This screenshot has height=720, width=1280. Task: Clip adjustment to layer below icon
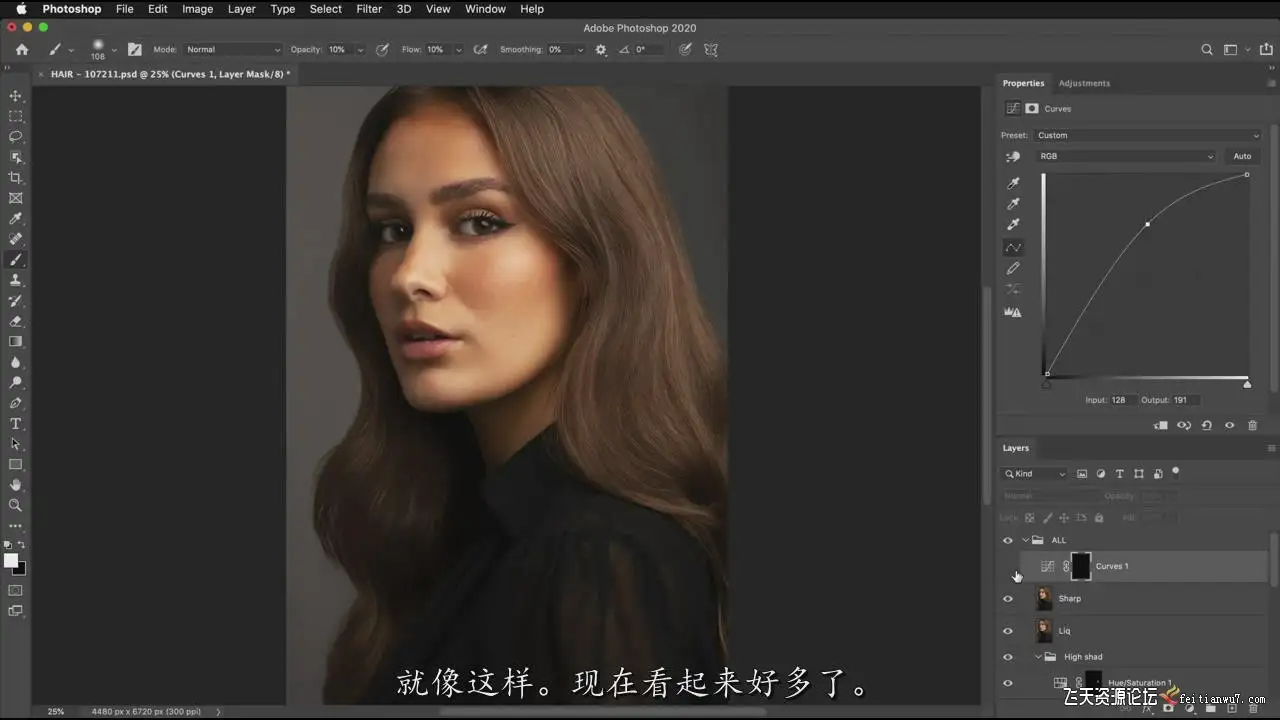[1161, 425]
